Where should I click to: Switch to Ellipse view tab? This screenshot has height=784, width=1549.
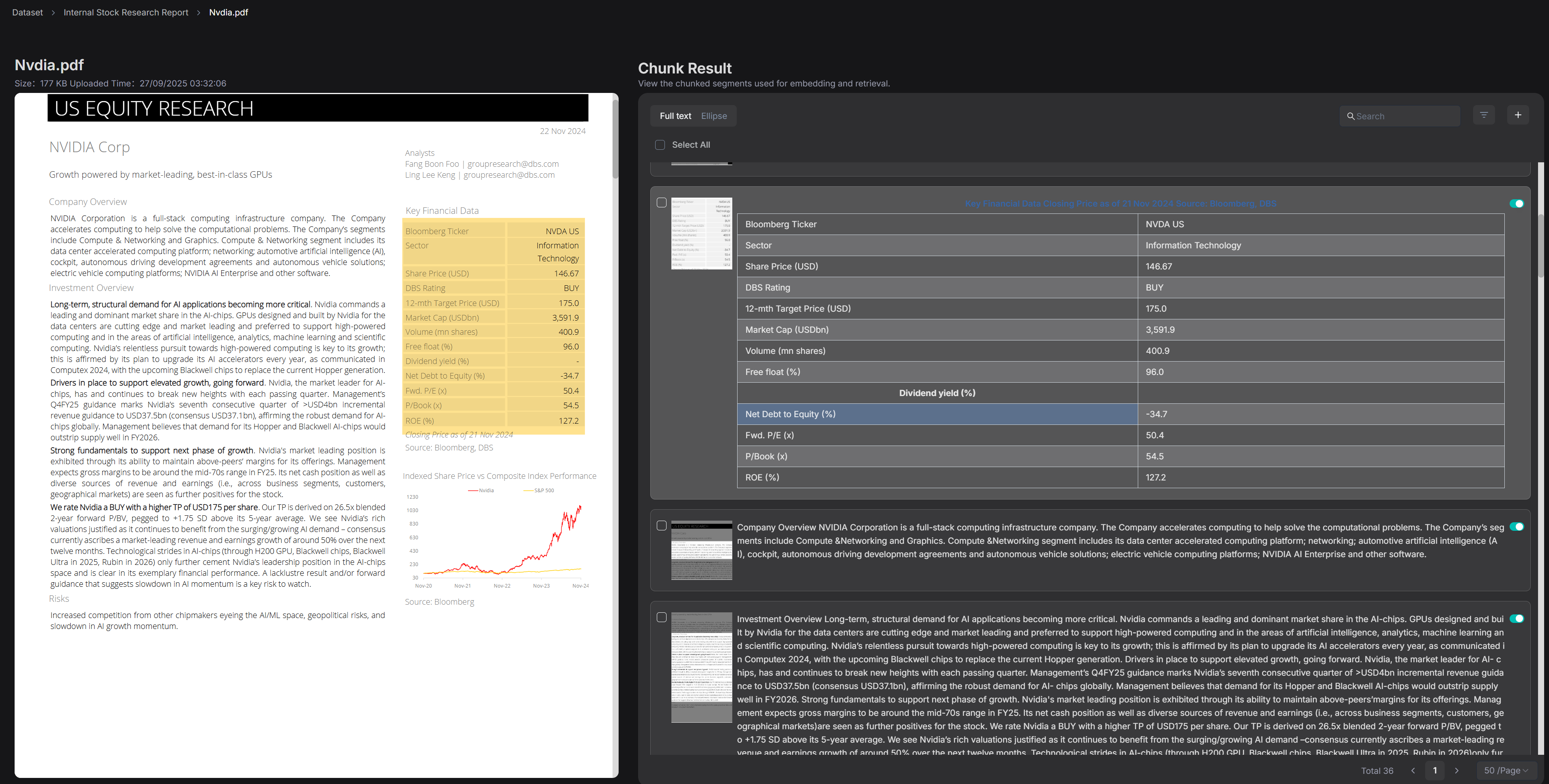point(714,116)
